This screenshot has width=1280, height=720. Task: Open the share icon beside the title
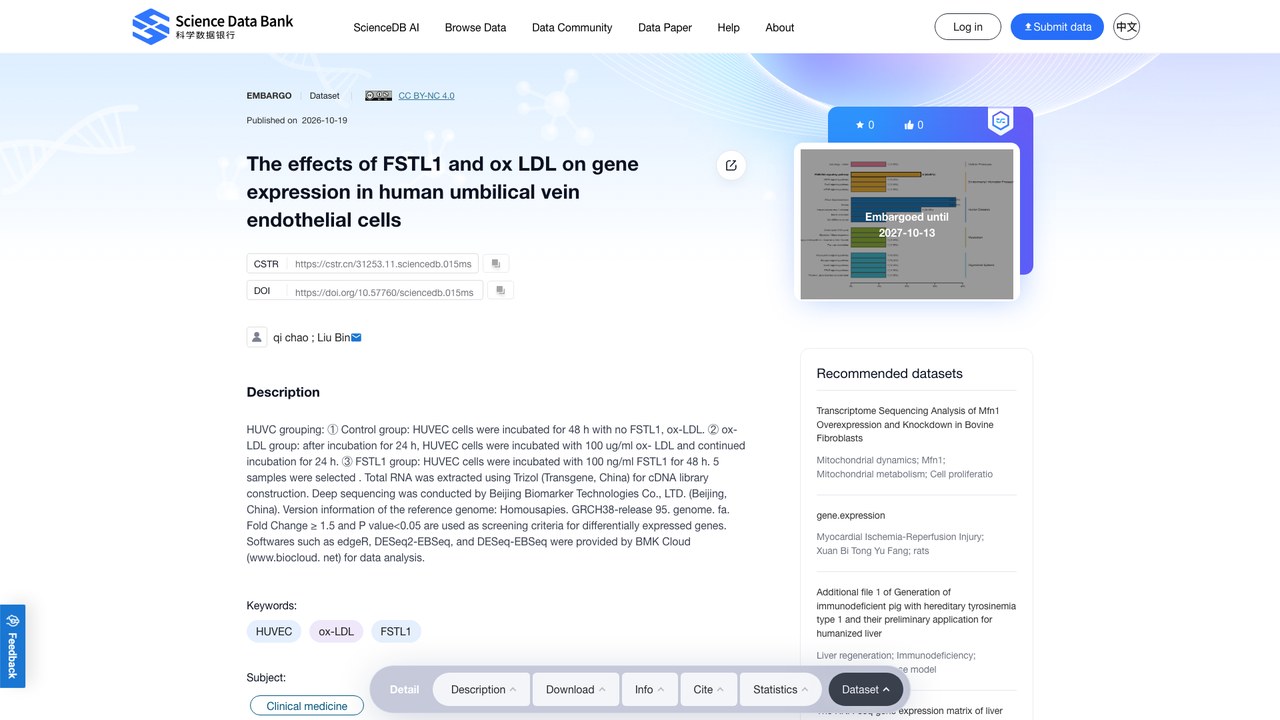click(731, 165)
